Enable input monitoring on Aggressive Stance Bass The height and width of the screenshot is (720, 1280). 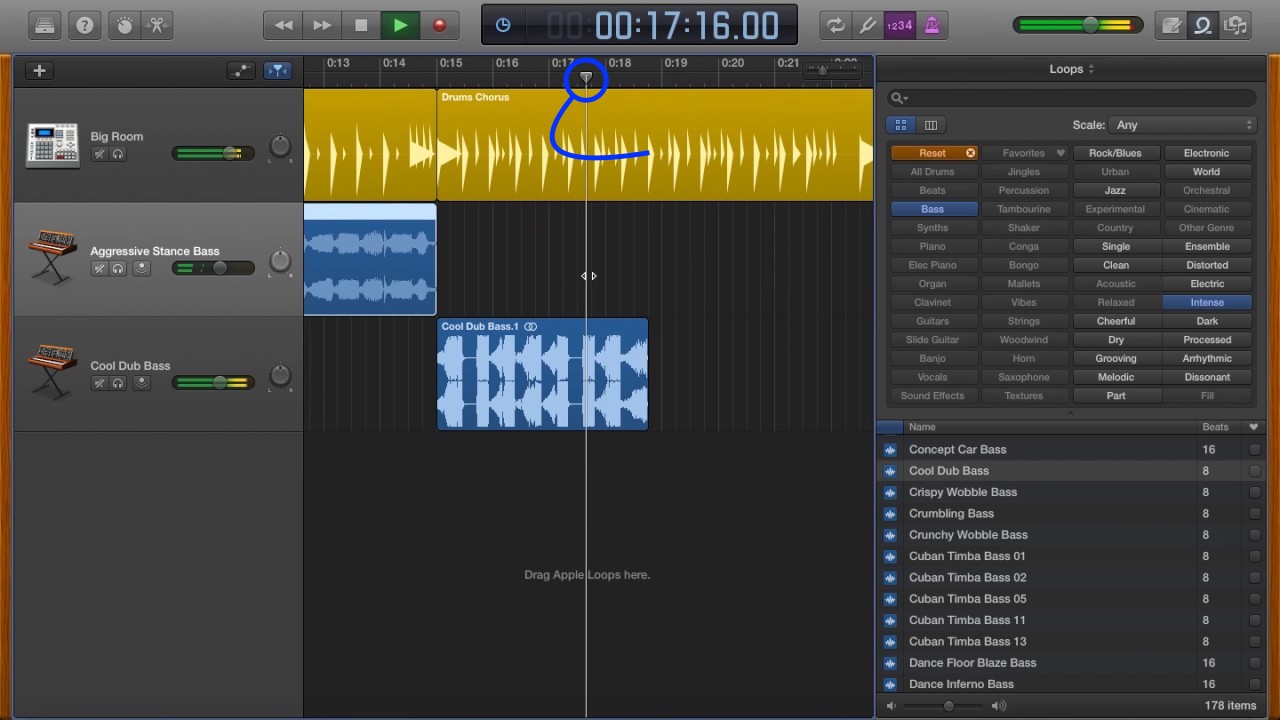(x=141, y=269)
